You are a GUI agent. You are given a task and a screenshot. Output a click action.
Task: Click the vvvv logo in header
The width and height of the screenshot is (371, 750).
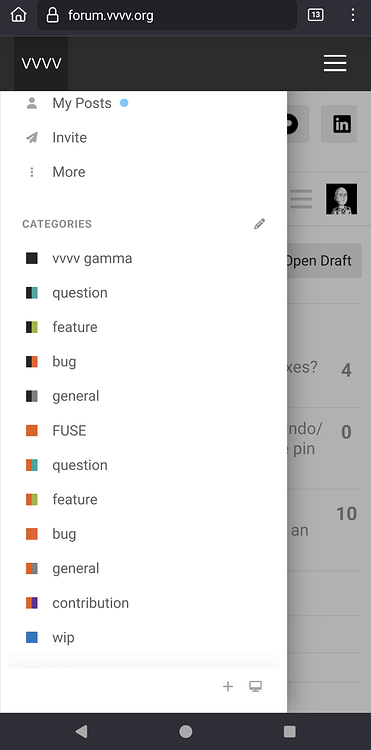[x=41, y=64]
